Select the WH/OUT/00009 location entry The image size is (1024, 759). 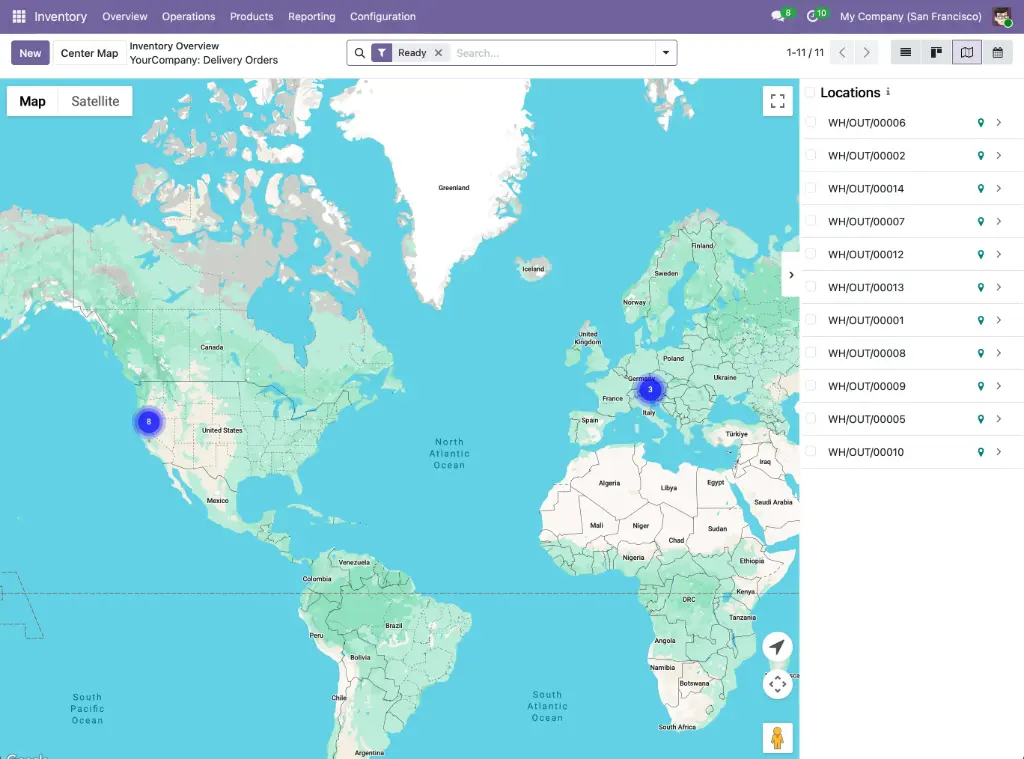coord(867,386)
